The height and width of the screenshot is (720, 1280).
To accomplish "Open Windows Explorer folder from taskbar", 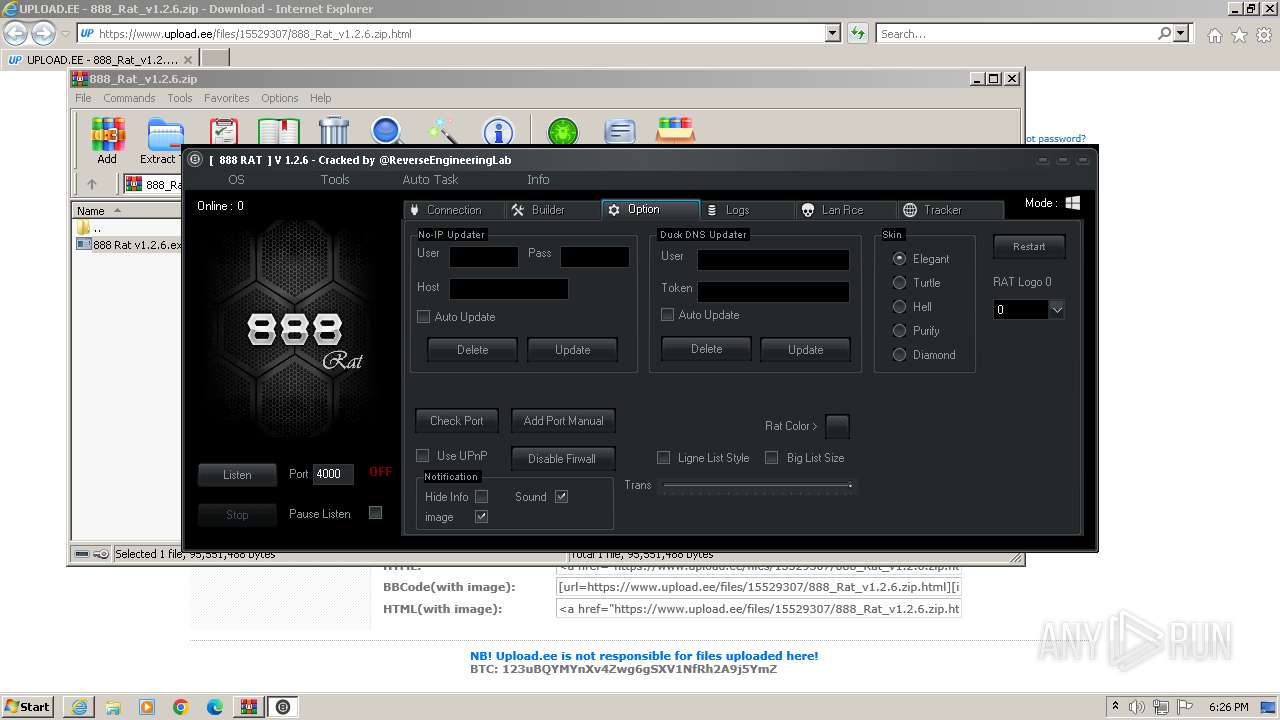I will point(113,707).
